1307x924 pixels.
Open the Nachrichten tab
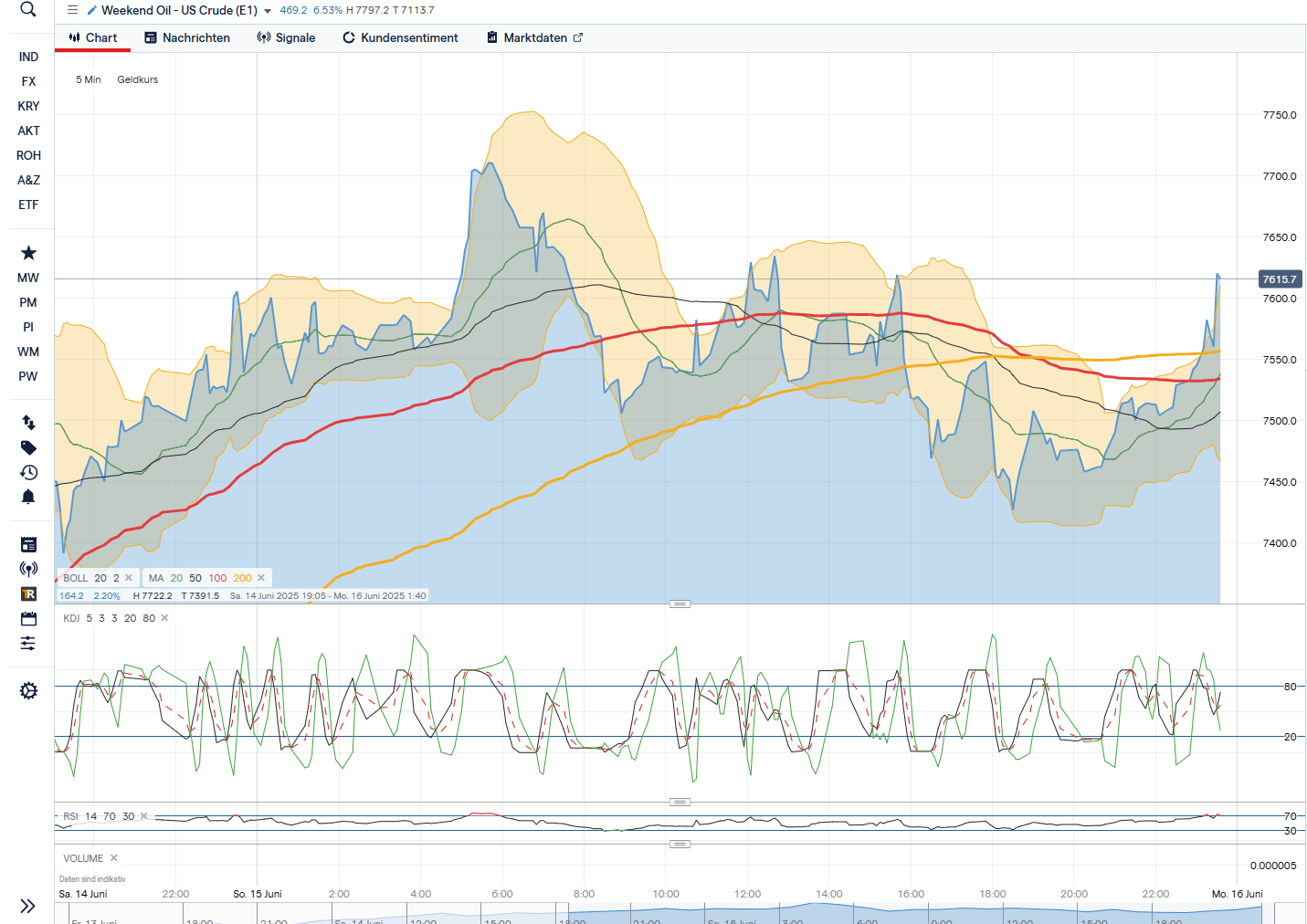click(x=187, y=37)
